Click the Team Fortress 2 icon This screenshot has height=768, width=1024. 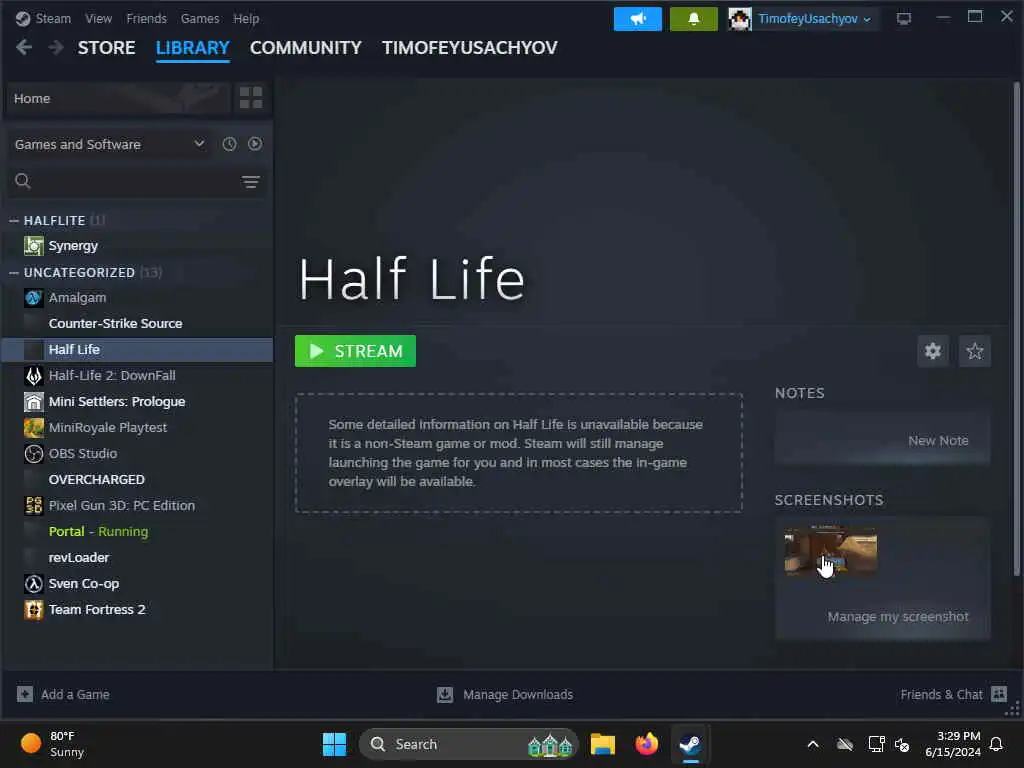tap(33, 609)
